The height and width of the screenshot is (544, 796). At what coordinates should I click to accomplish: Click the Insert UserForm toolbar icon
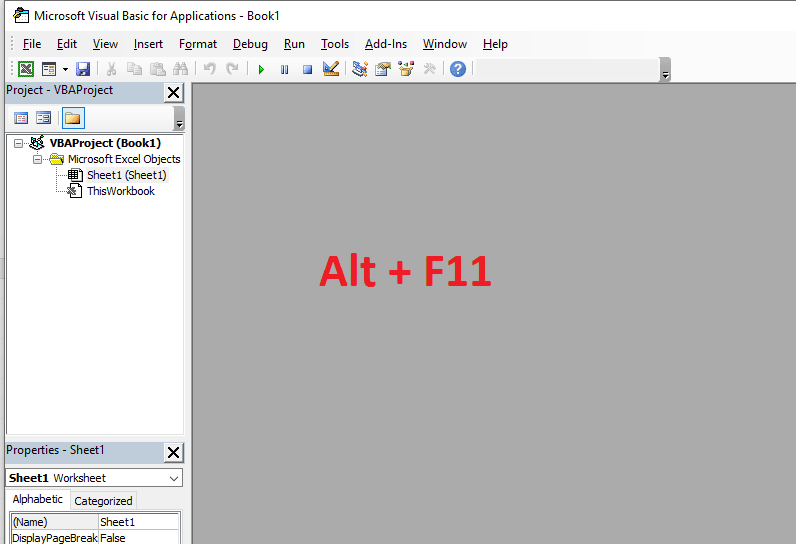click(49, 69)
